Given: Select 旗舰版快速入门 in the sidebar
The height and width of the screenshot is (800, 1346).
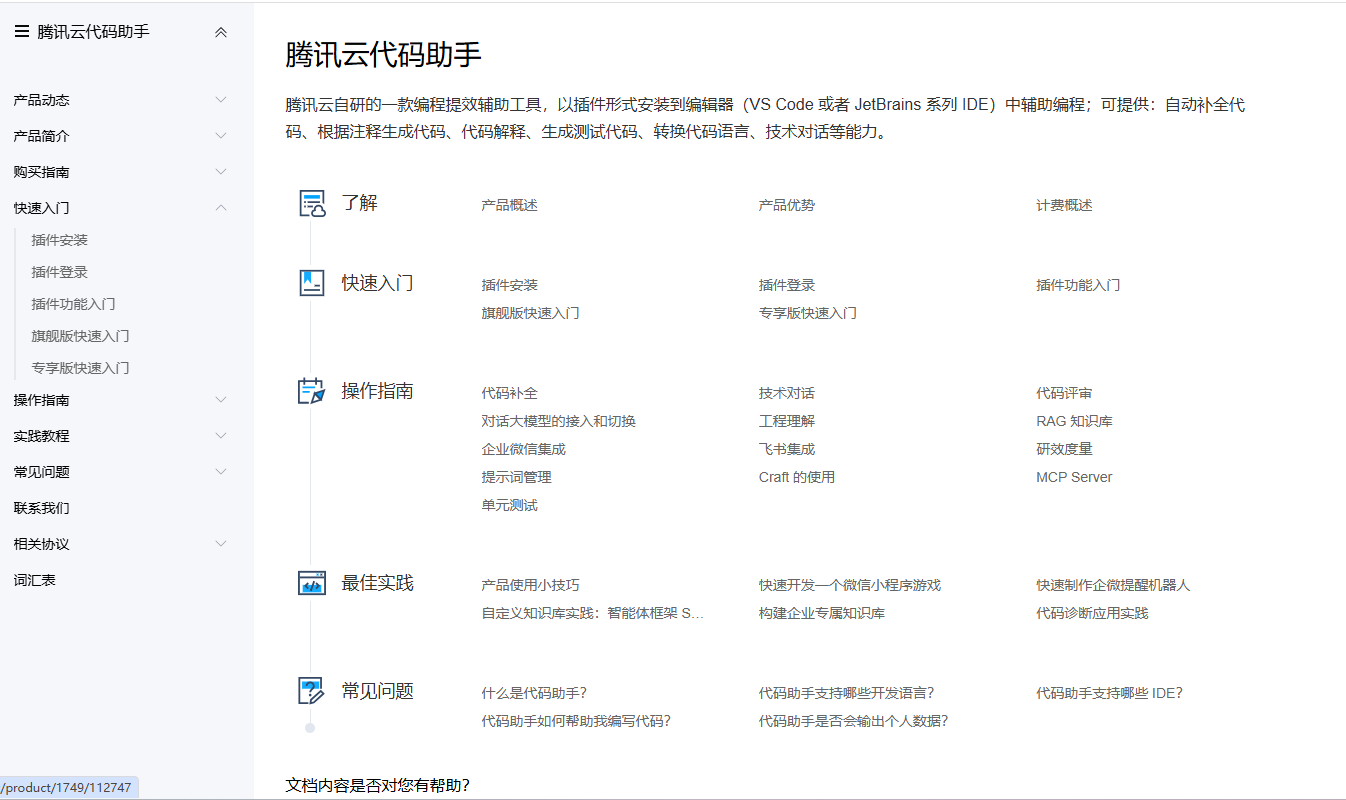Looking at the screenshot, I should (81, 336).
